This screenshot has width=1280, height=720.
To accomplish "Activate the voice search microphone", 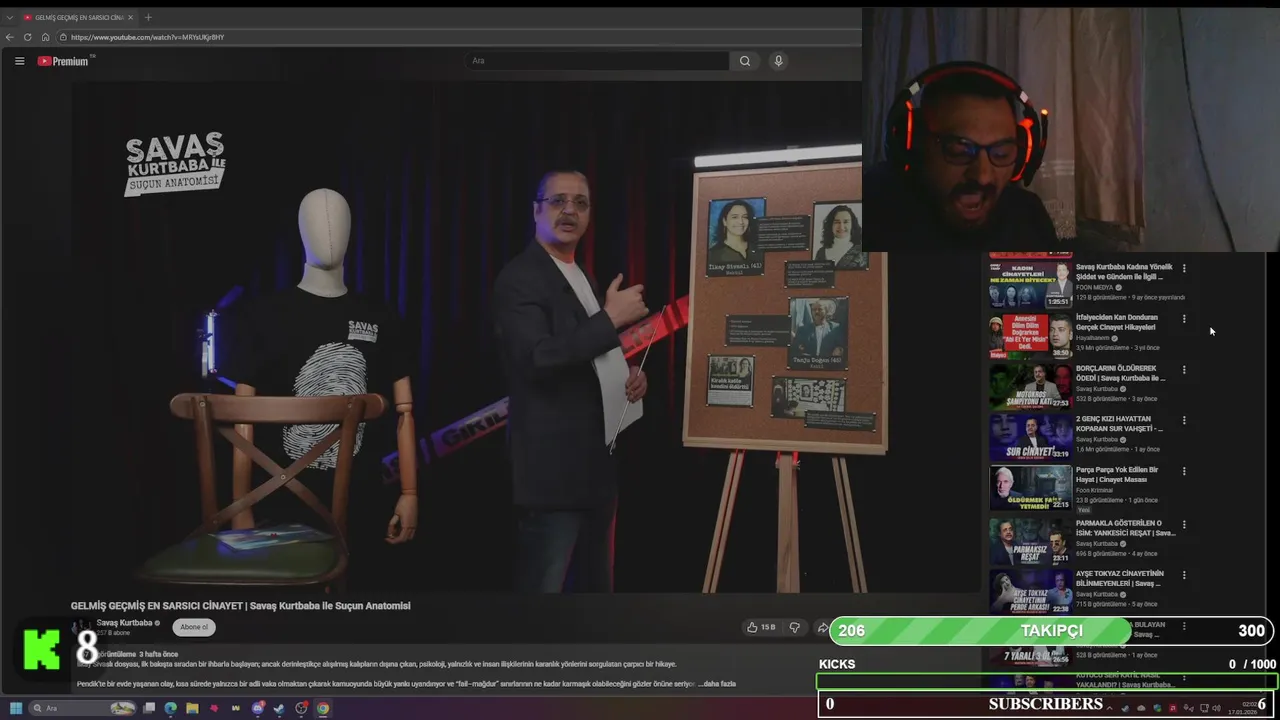I will tap(778, 61).
